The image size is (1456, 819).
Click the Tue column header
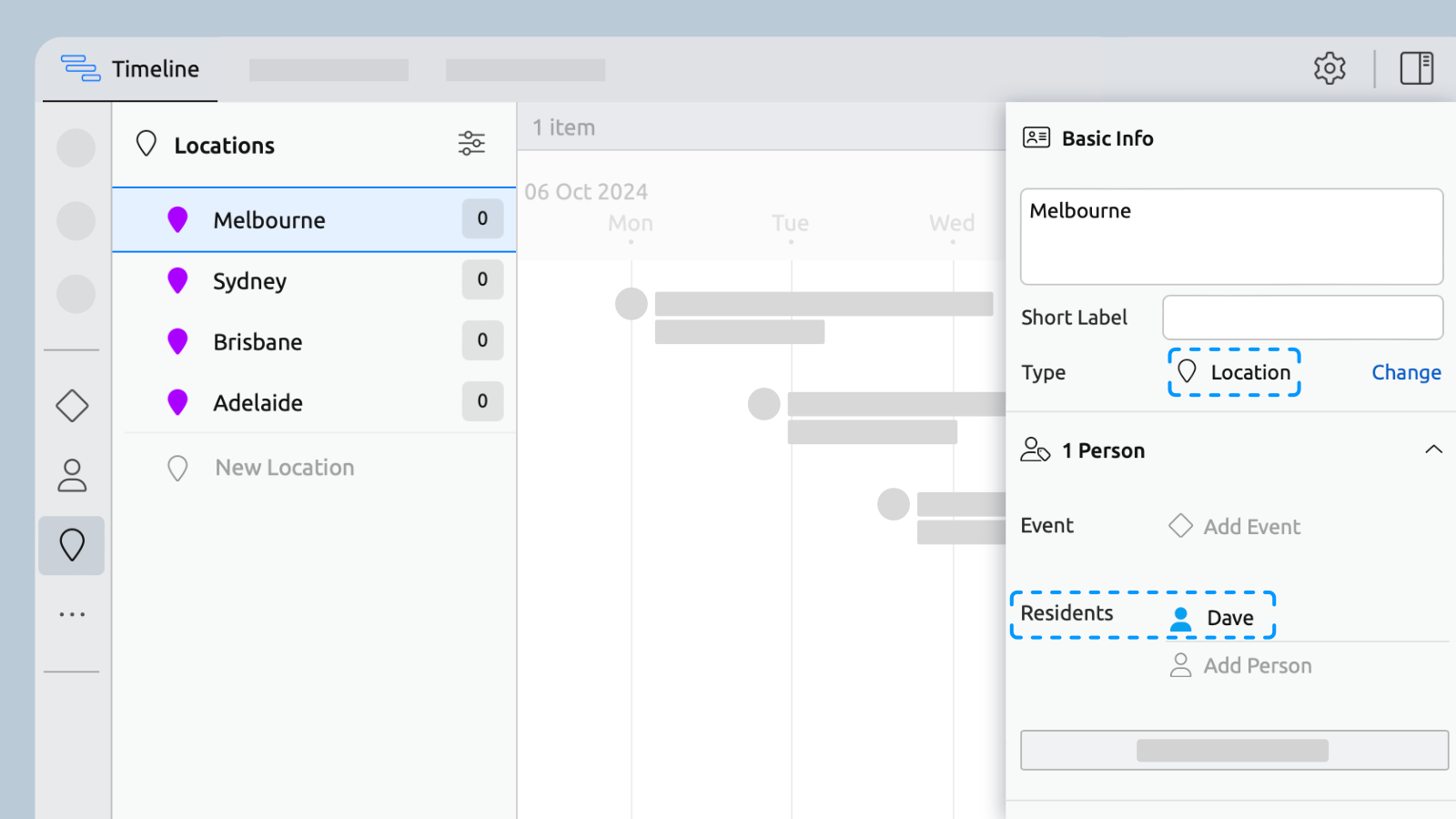pos(790,223)
